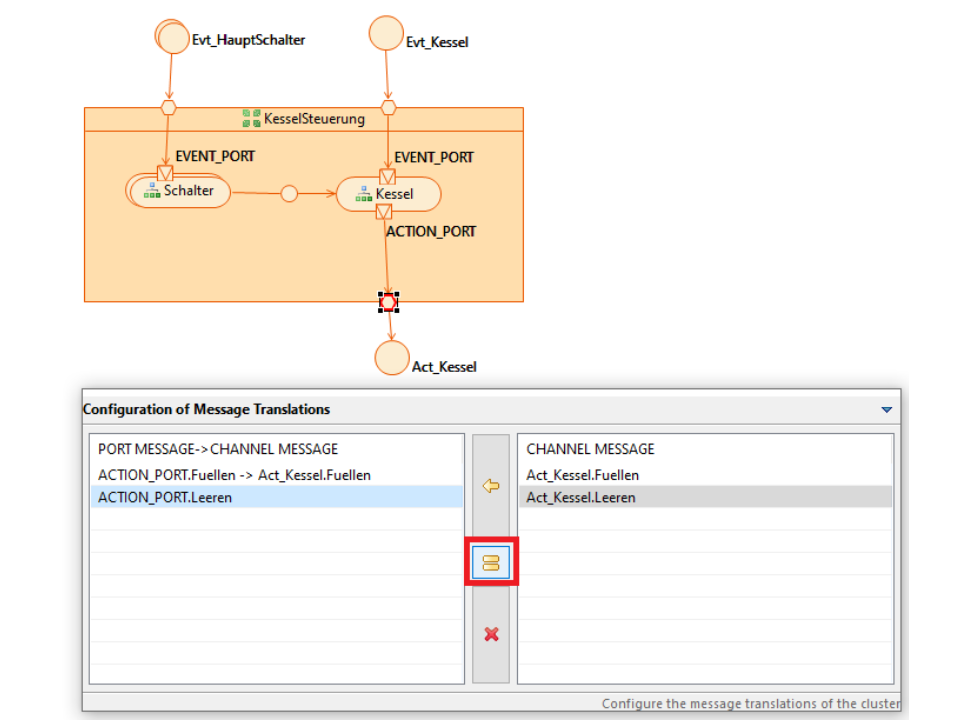This screenshot has width=960, height=720.
Task: Click the Schalter state machine node
Action: pyautogui.click(x=180, y=191)
